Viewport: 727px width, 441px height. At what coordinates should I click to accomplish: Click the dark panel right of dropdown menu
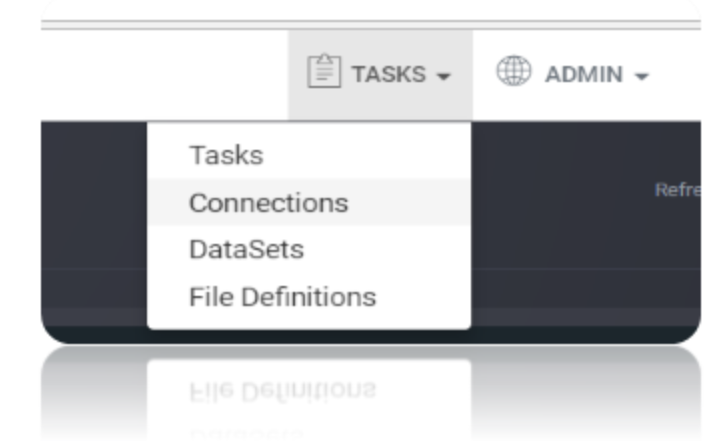point(586,223)
